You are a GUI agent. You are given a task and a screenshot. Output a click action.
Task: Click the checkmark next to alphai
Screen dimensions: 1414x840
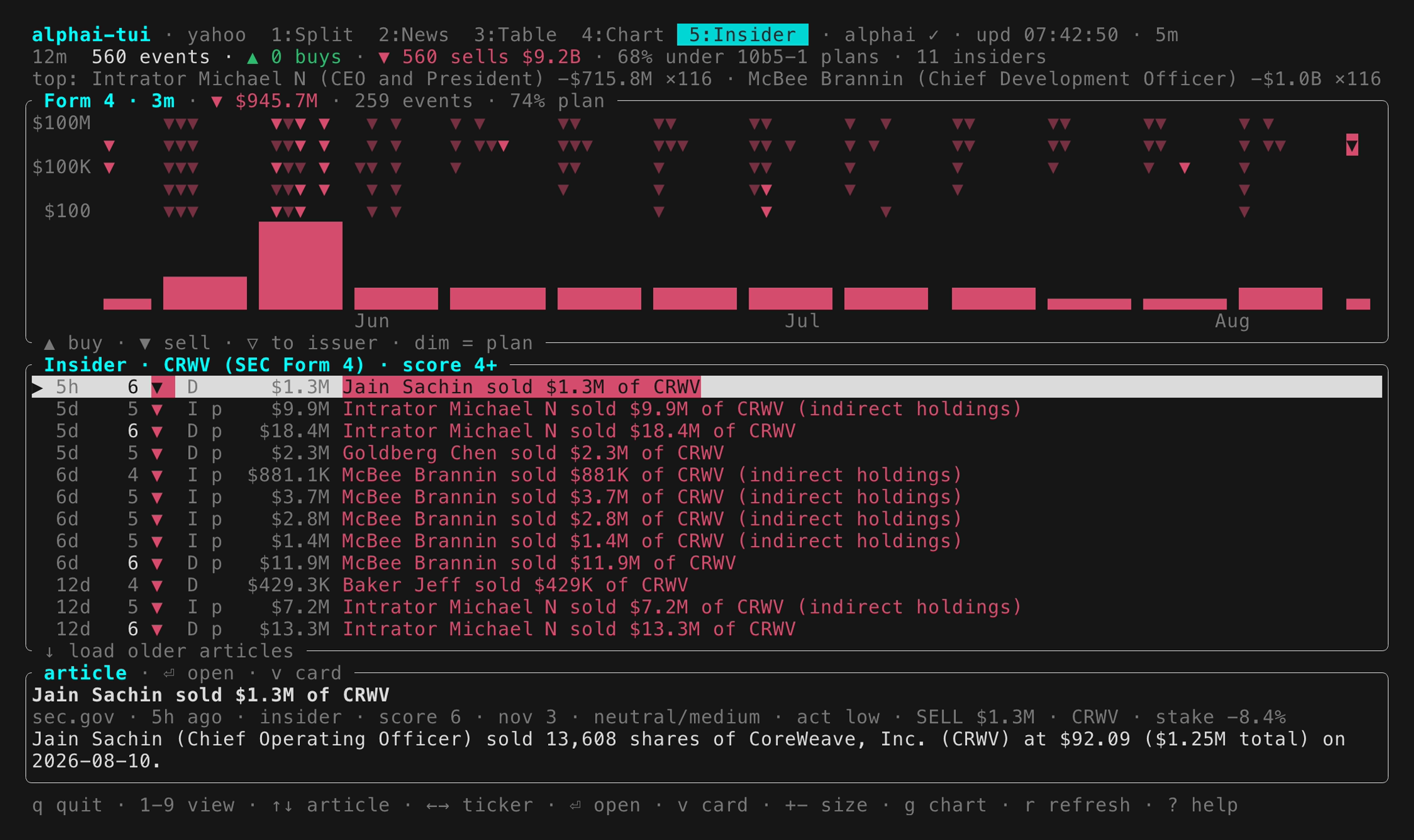[934, 35]
